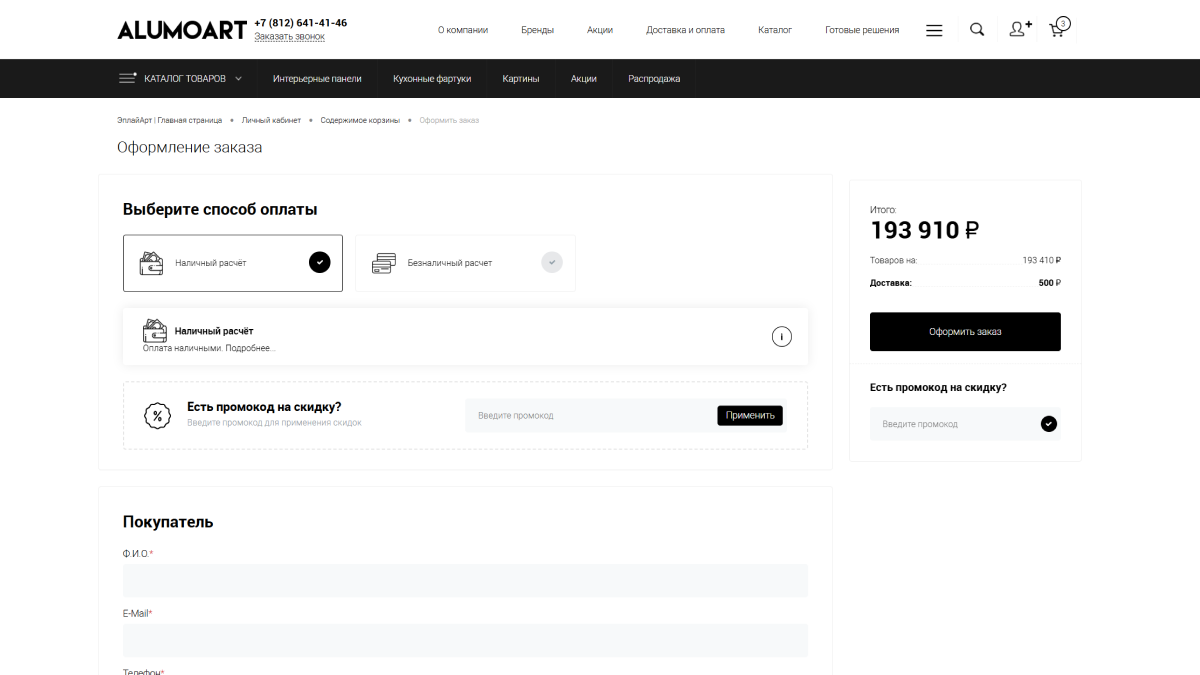
Task: Open the search magnifier icon in header
Action: click(x=977, y=30)
